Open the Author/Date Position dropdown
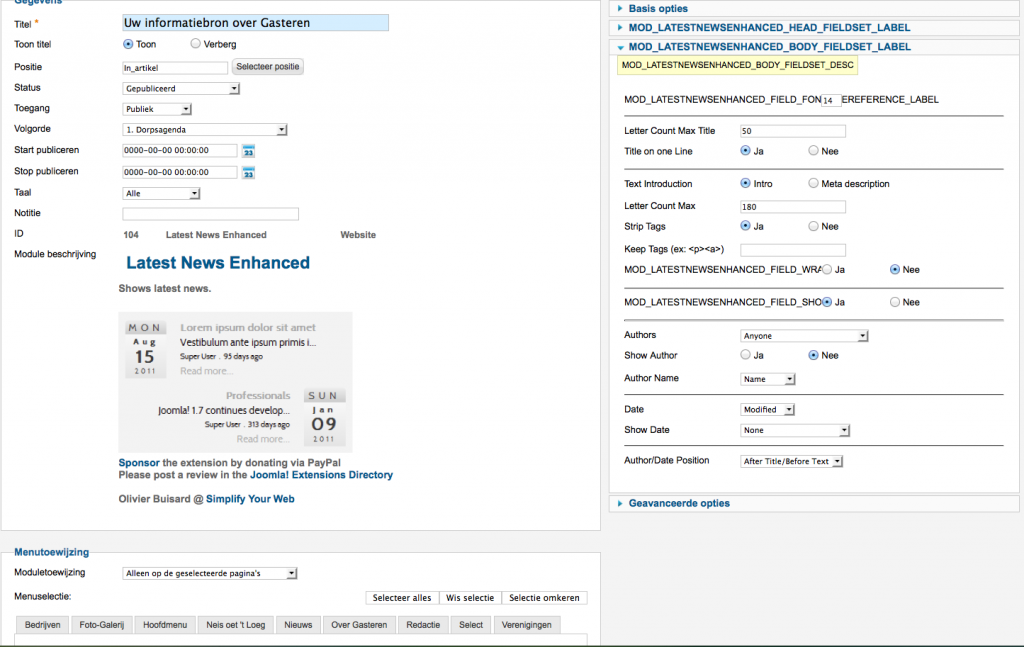The image size is (1024, 647). pos(792,461)
